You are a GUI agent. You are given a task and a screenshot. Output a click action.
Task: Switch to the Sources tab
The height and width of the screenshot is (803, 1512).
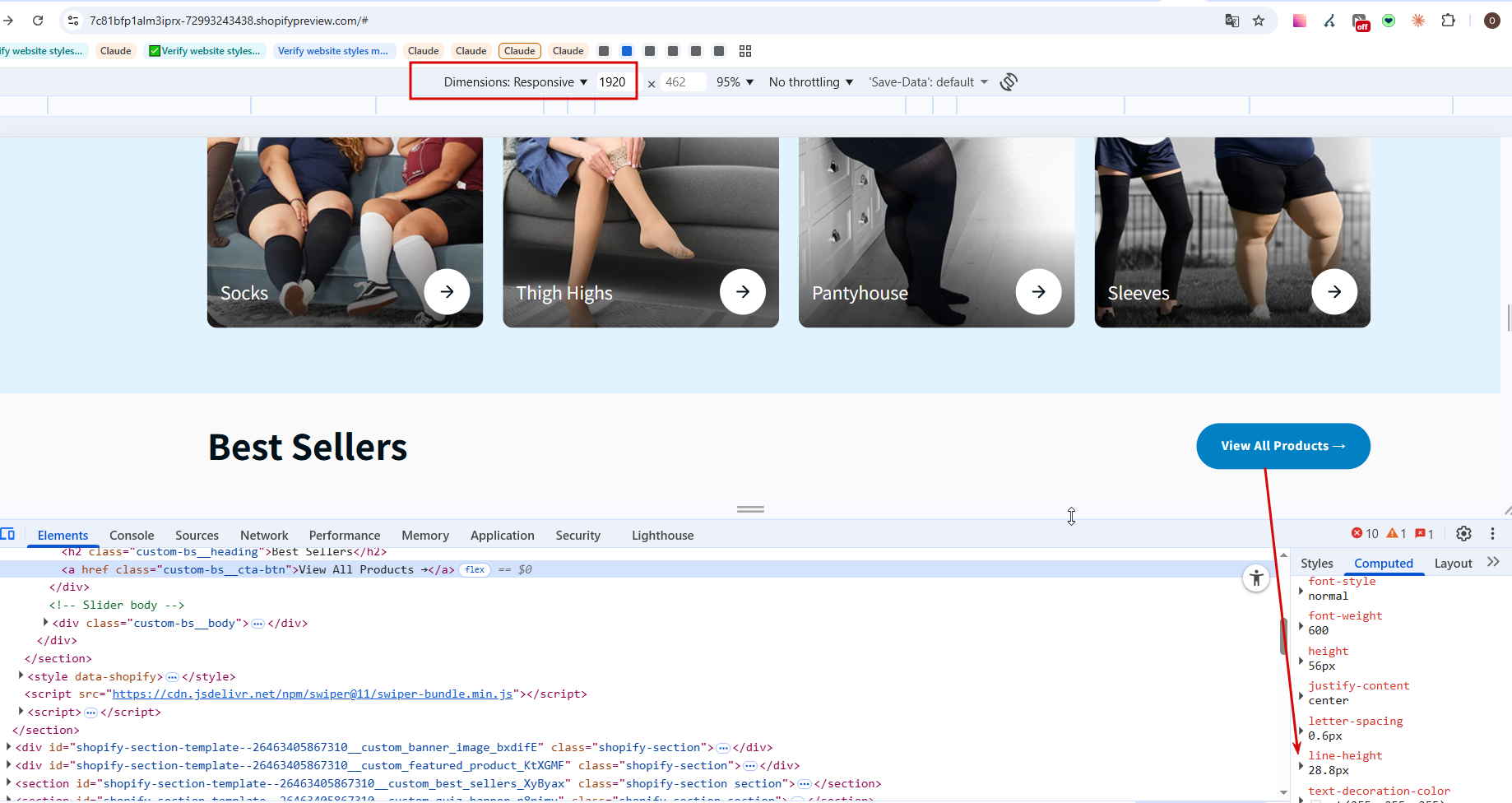(x=197, y=536)
